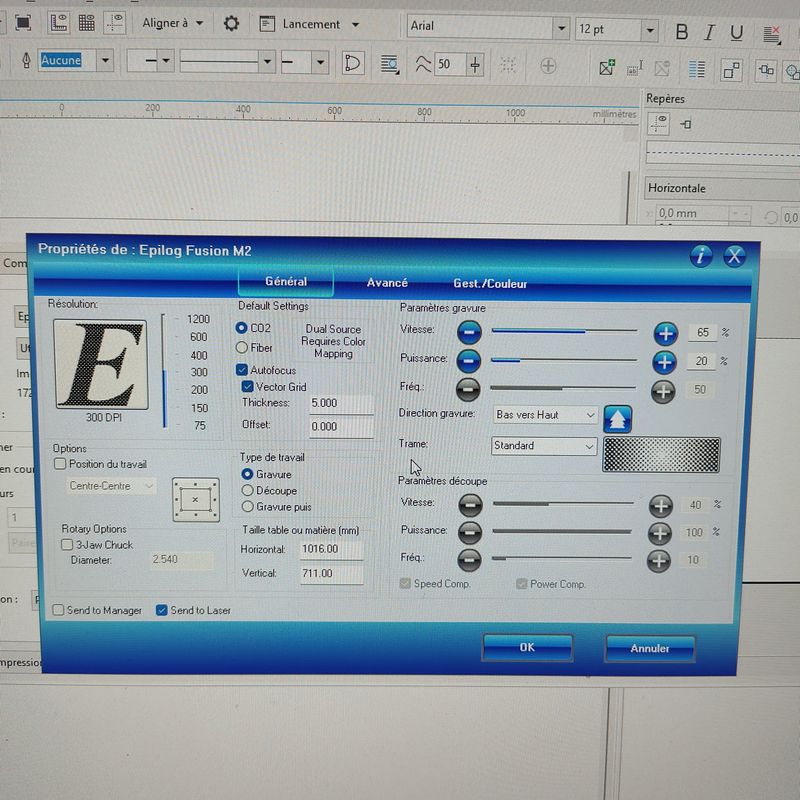Viewport: 800px width, 800px height.
Task: Select the Découpe job type radio button
Action: point(247,491)
